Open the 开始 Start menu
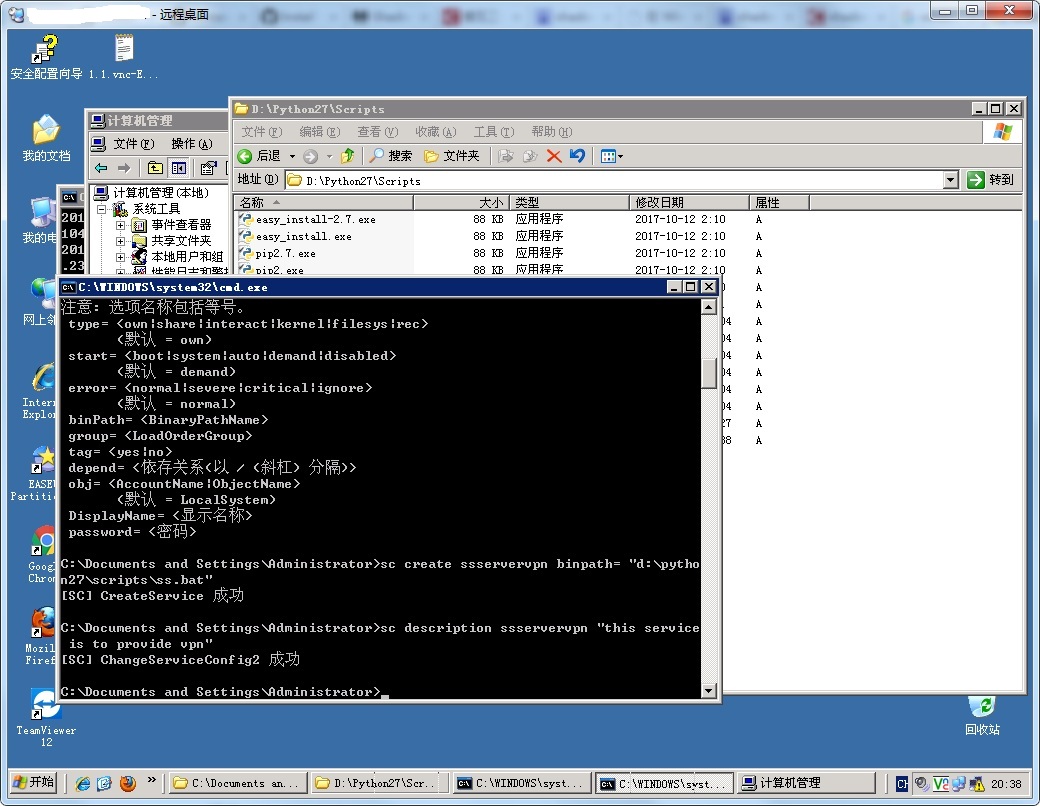The height and width of the screenshot is (806, 1040). click(x=34, y=783)
